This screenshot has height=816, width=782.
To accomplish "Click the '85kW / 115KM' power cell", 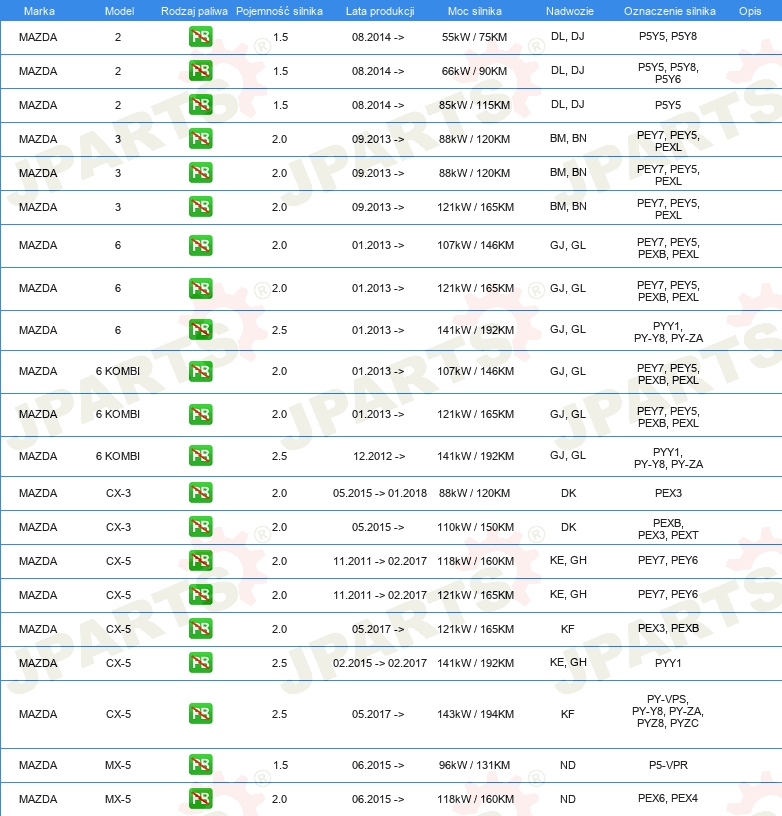I will pos(475,105).
